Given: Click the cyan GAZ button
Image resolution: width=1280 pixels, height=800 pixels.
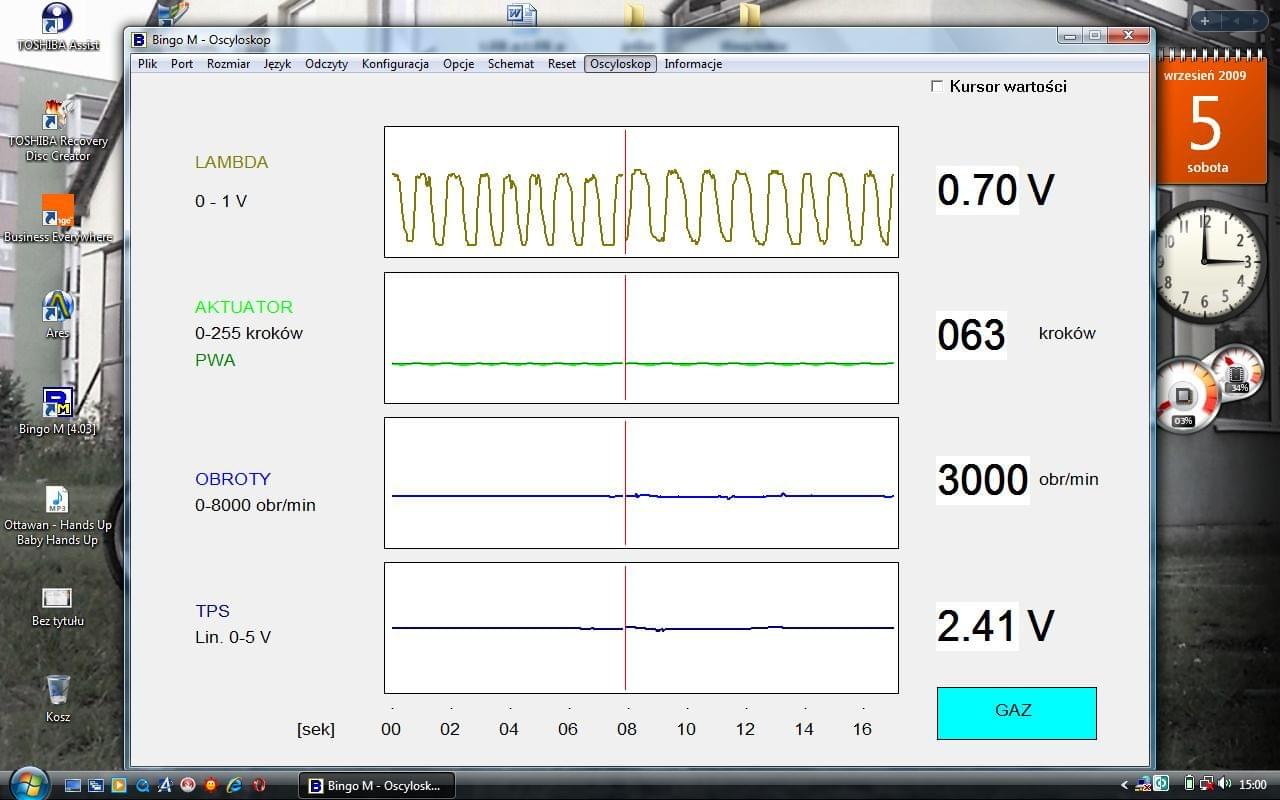Looking at the screenshot, I should [x=1016, y=713].
